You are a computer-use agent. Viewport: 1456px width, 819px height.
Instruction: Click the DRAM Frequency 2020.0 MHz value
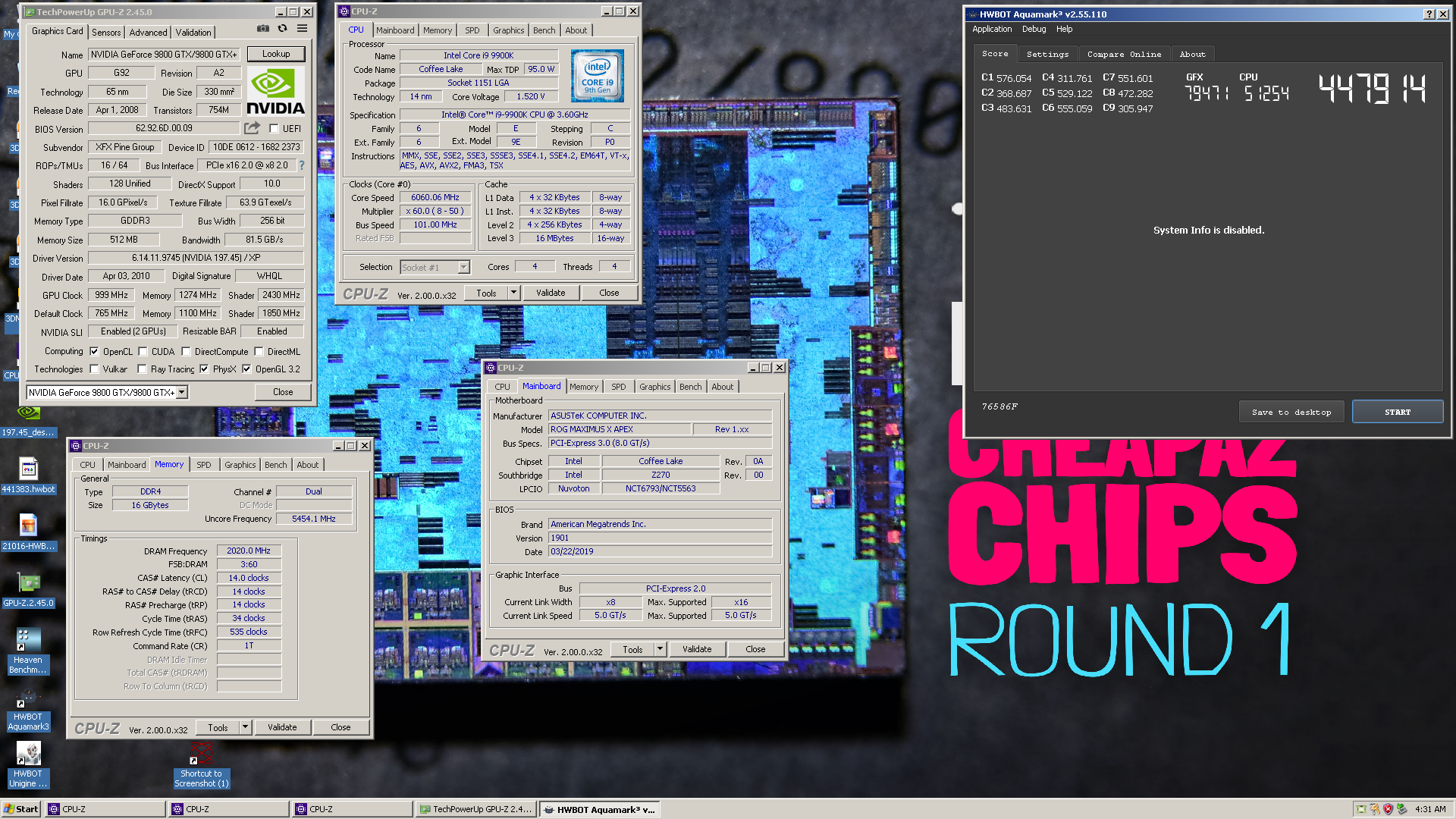pyautogui.click(x=249, y=551)
